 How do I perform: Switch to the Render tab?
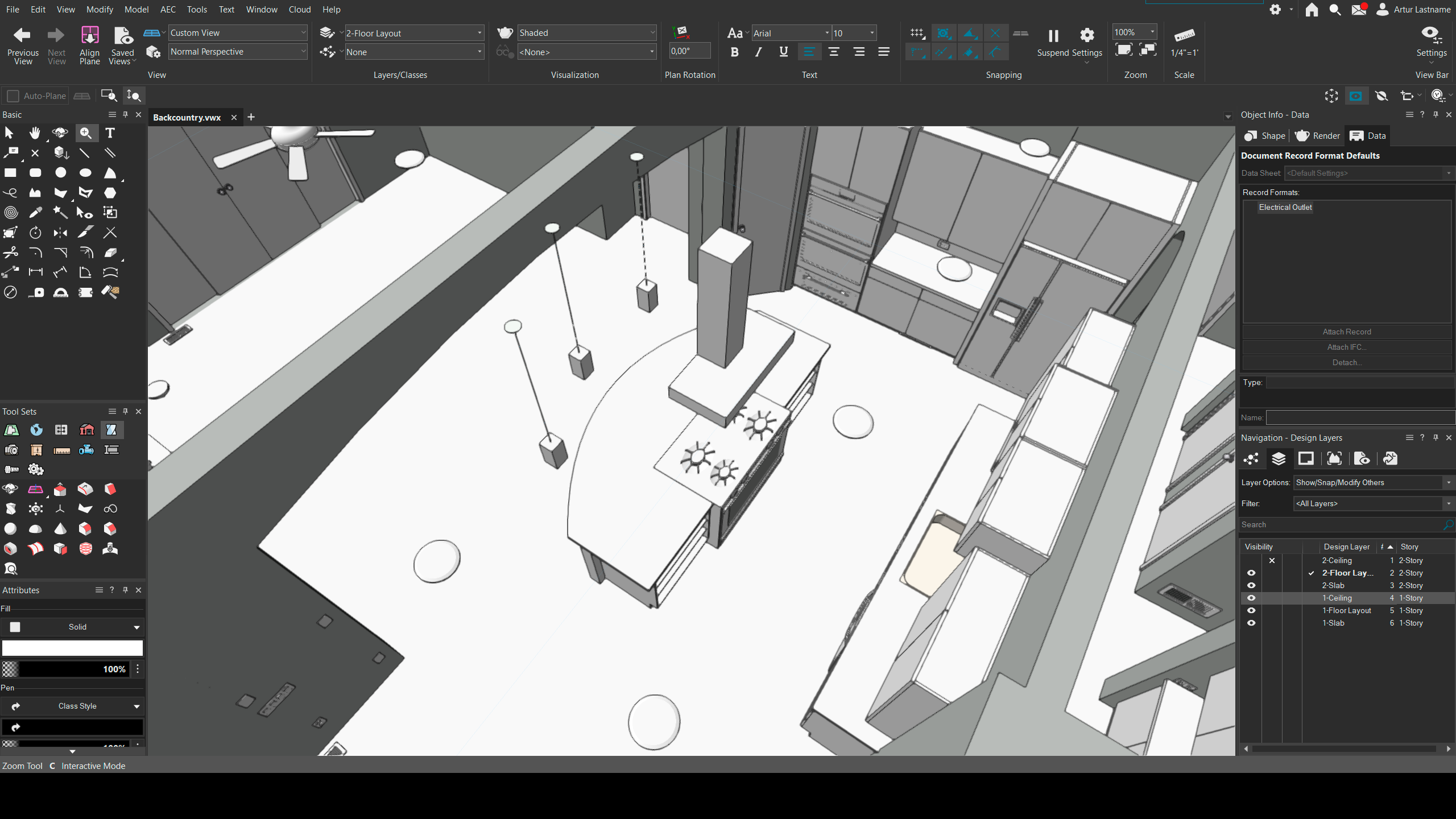coord(1317,136)
